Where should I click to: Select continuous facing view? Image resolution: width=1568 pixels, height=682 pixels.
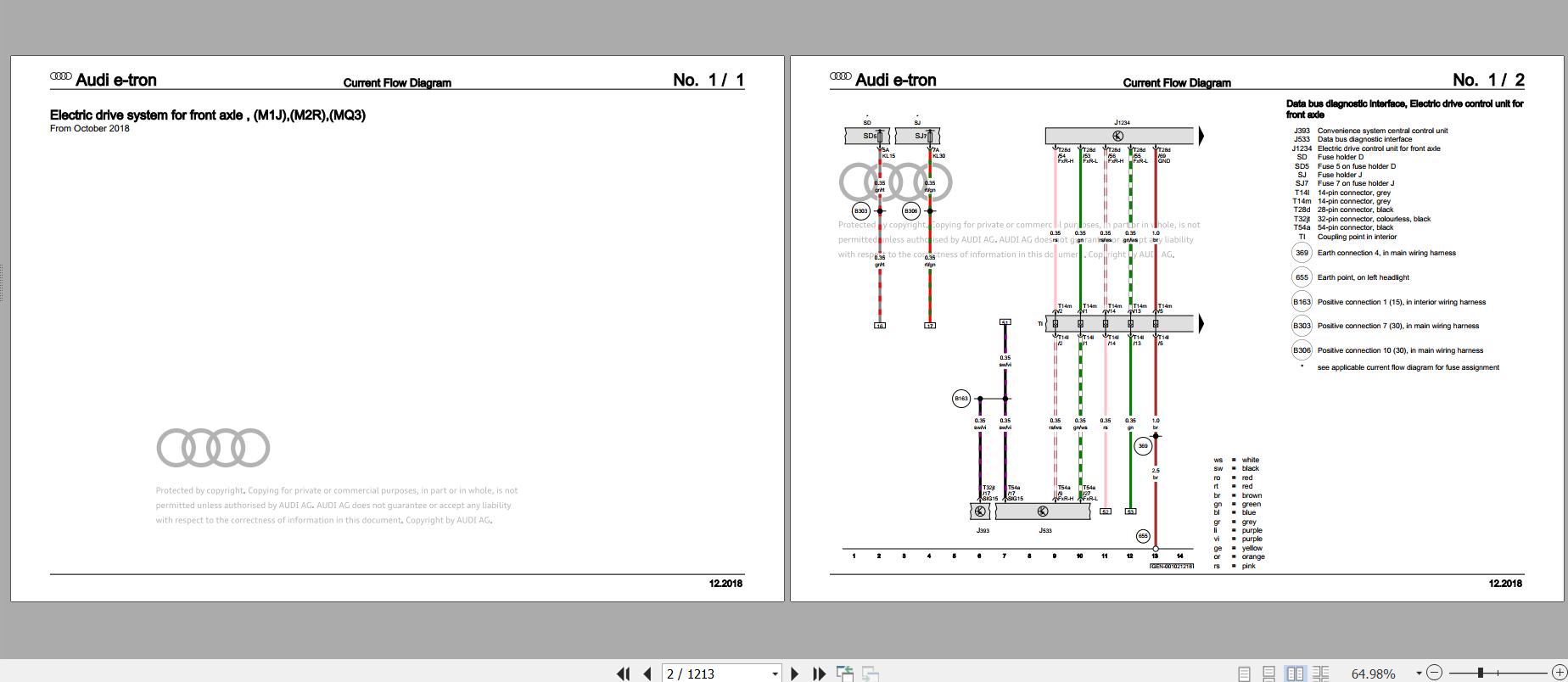click(1320, 674)
